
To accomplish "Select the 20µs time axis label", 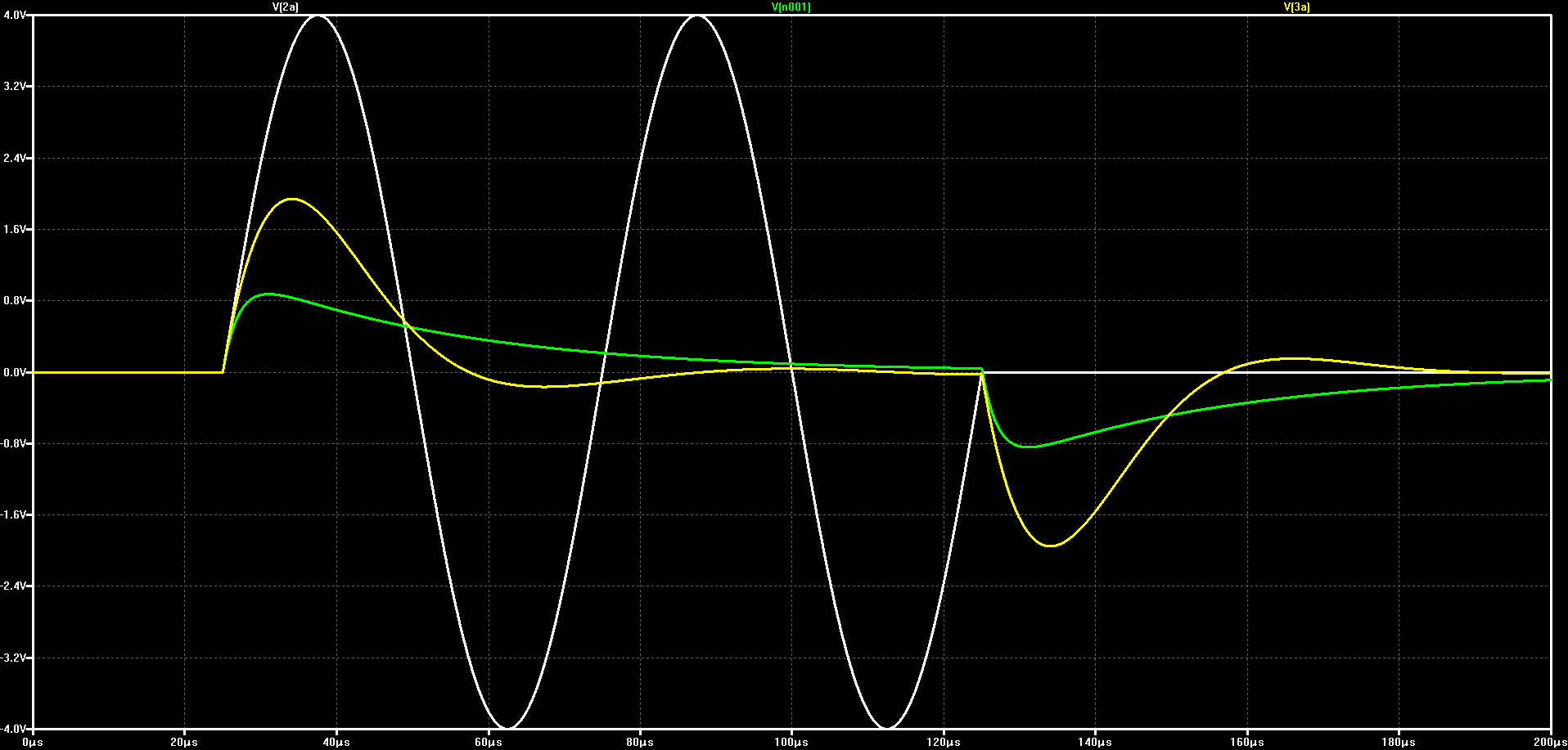I will (184, 742).
